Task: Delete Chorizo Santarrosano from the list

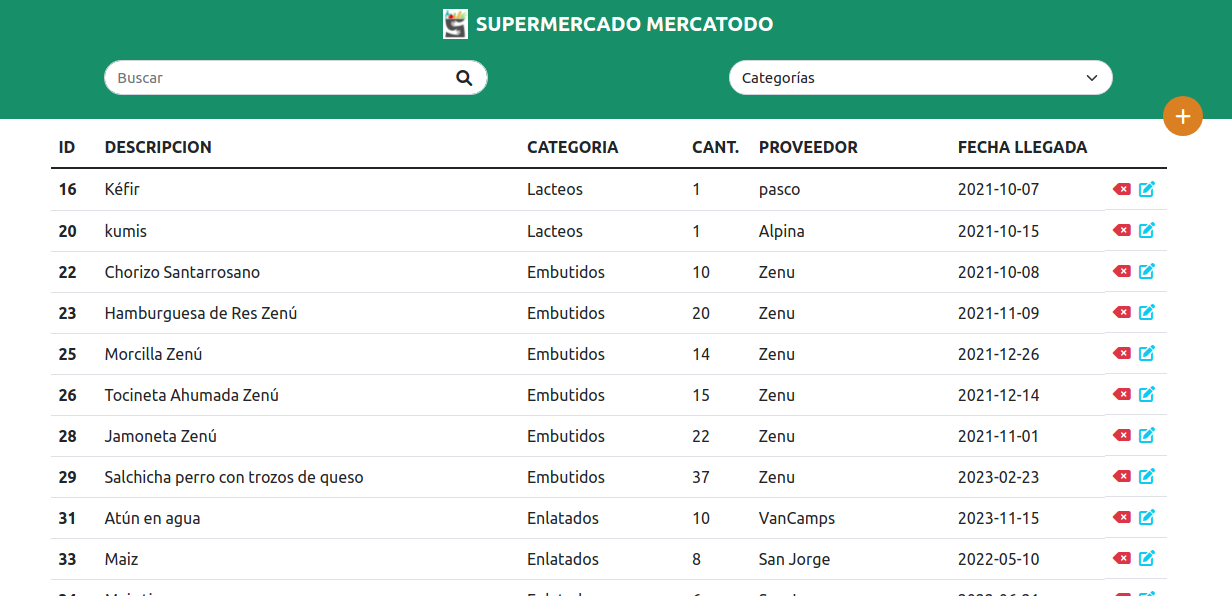Action: point(1122,271)
